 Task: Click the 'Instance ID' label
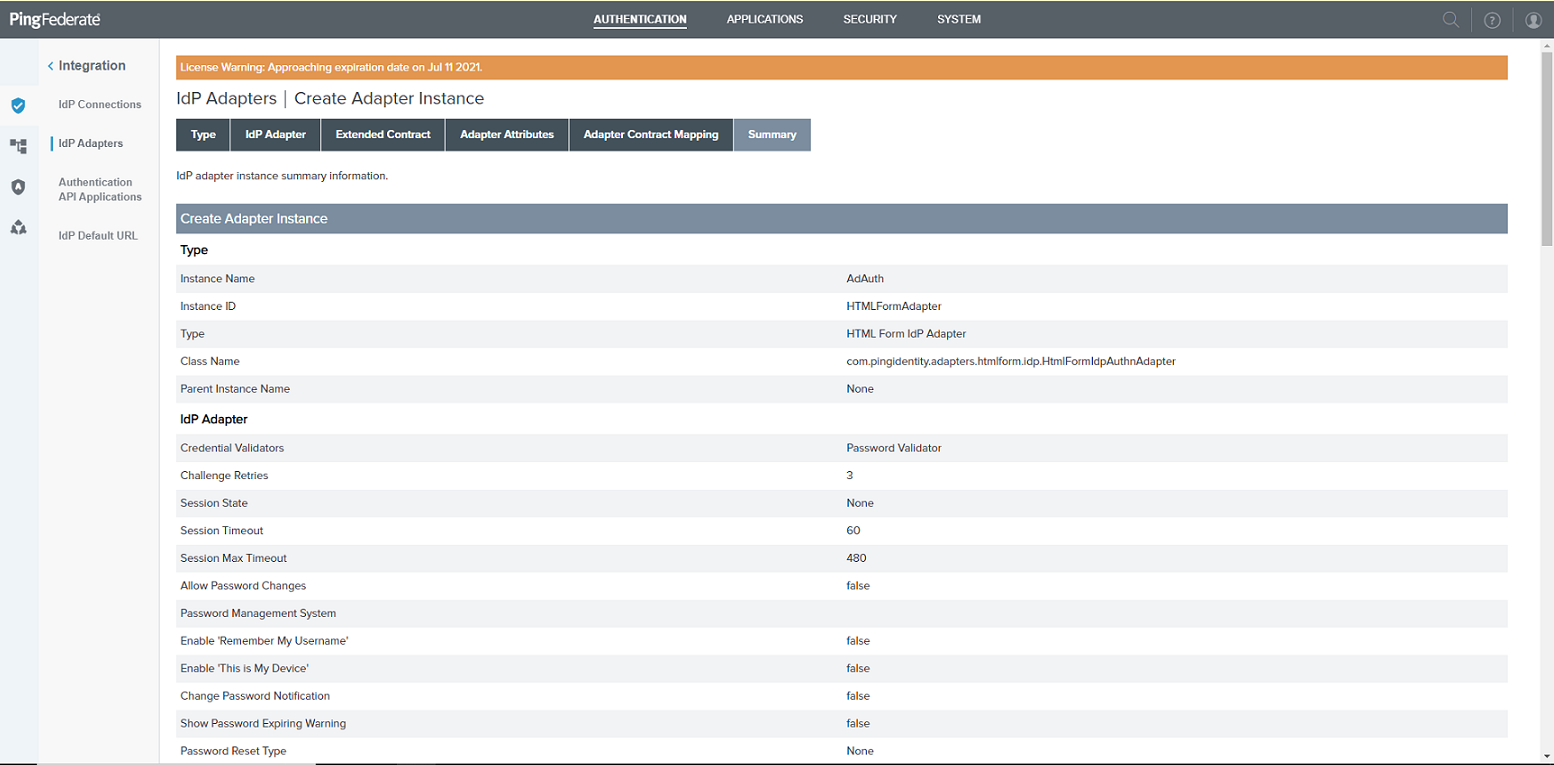[x=208, y=306]
